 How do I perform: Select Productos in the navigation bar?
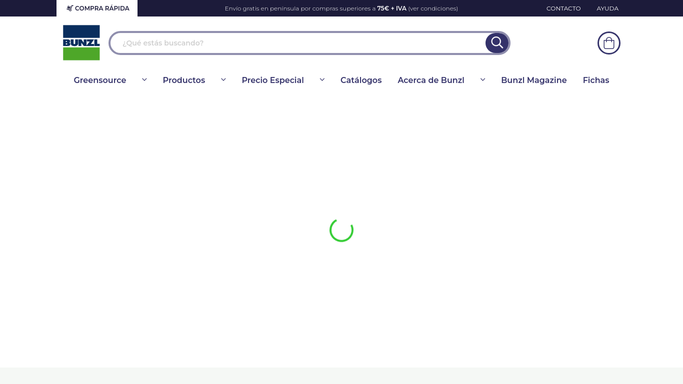[x=184, y=80]
